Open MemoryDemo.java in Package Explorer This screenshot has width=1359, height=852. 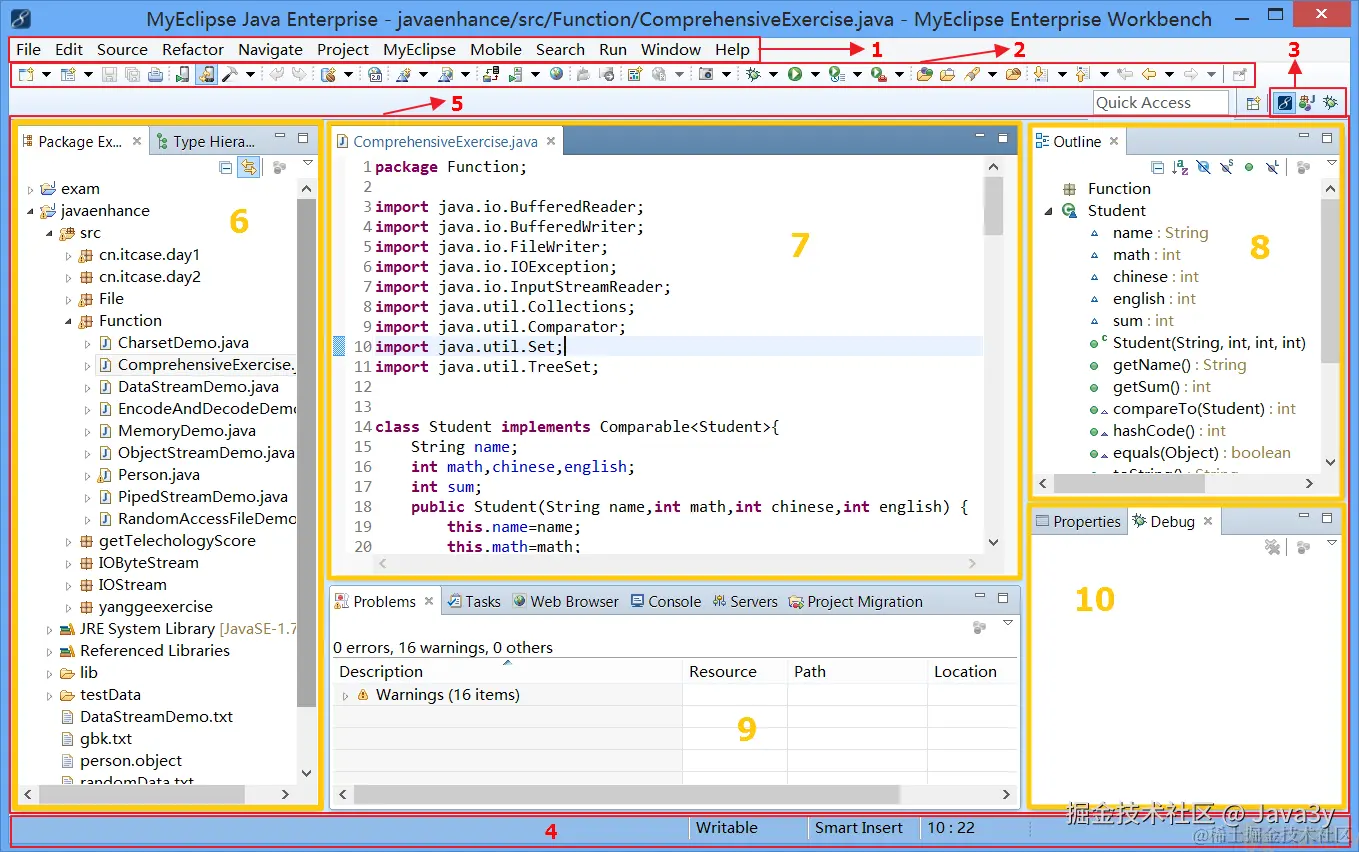tap(186, 431)
